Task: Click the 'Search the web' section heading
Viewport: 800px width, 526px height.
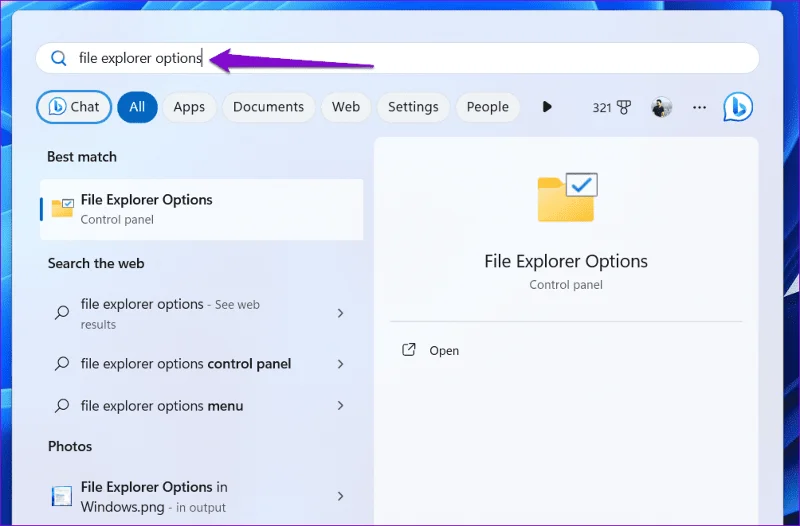Action: 96,263
